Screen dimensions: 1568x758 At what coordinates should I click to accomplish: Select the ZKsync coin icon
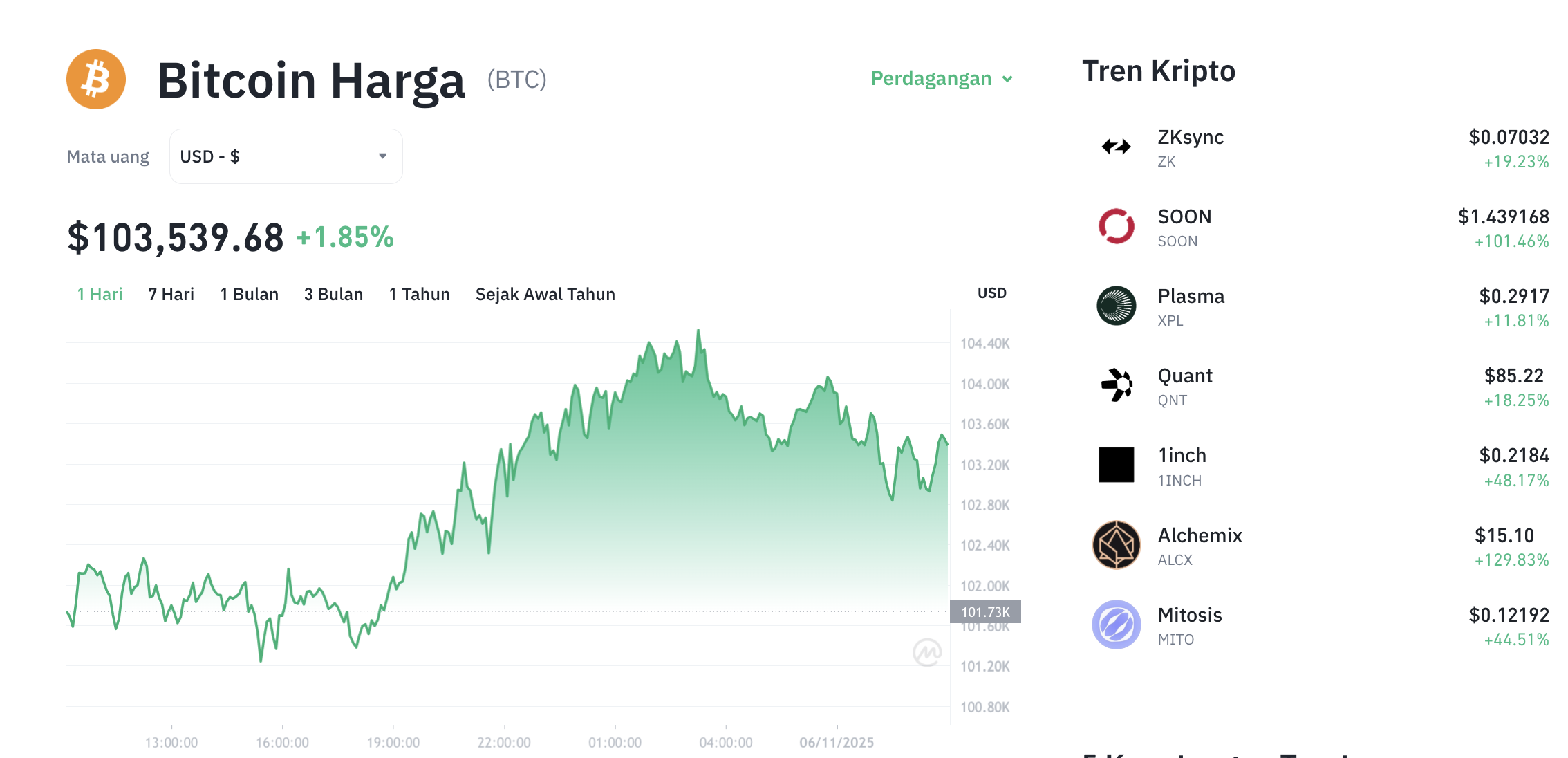[1115, 147]
